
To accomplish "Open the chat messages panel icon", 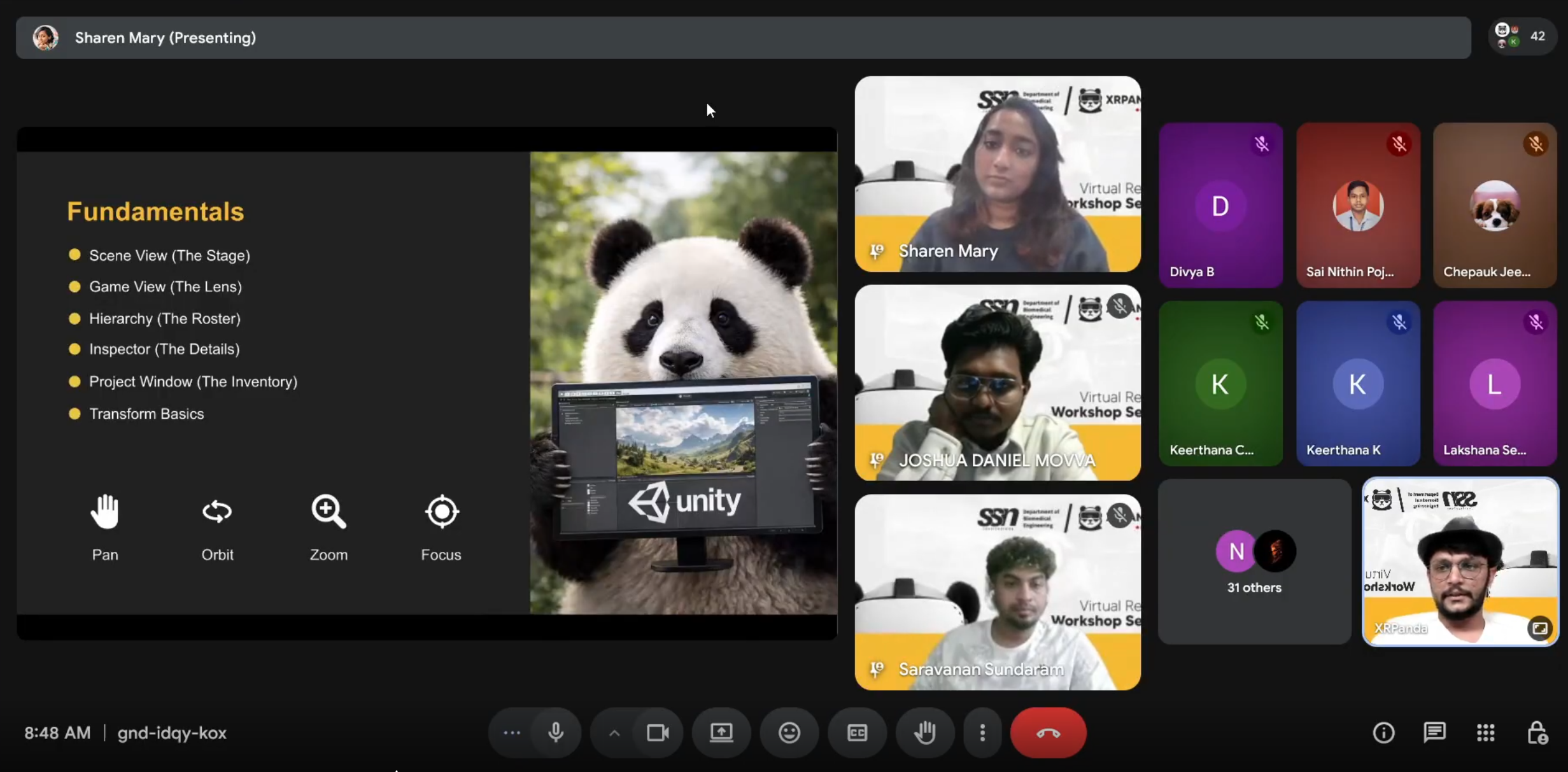I will [x=1434, y=733].
